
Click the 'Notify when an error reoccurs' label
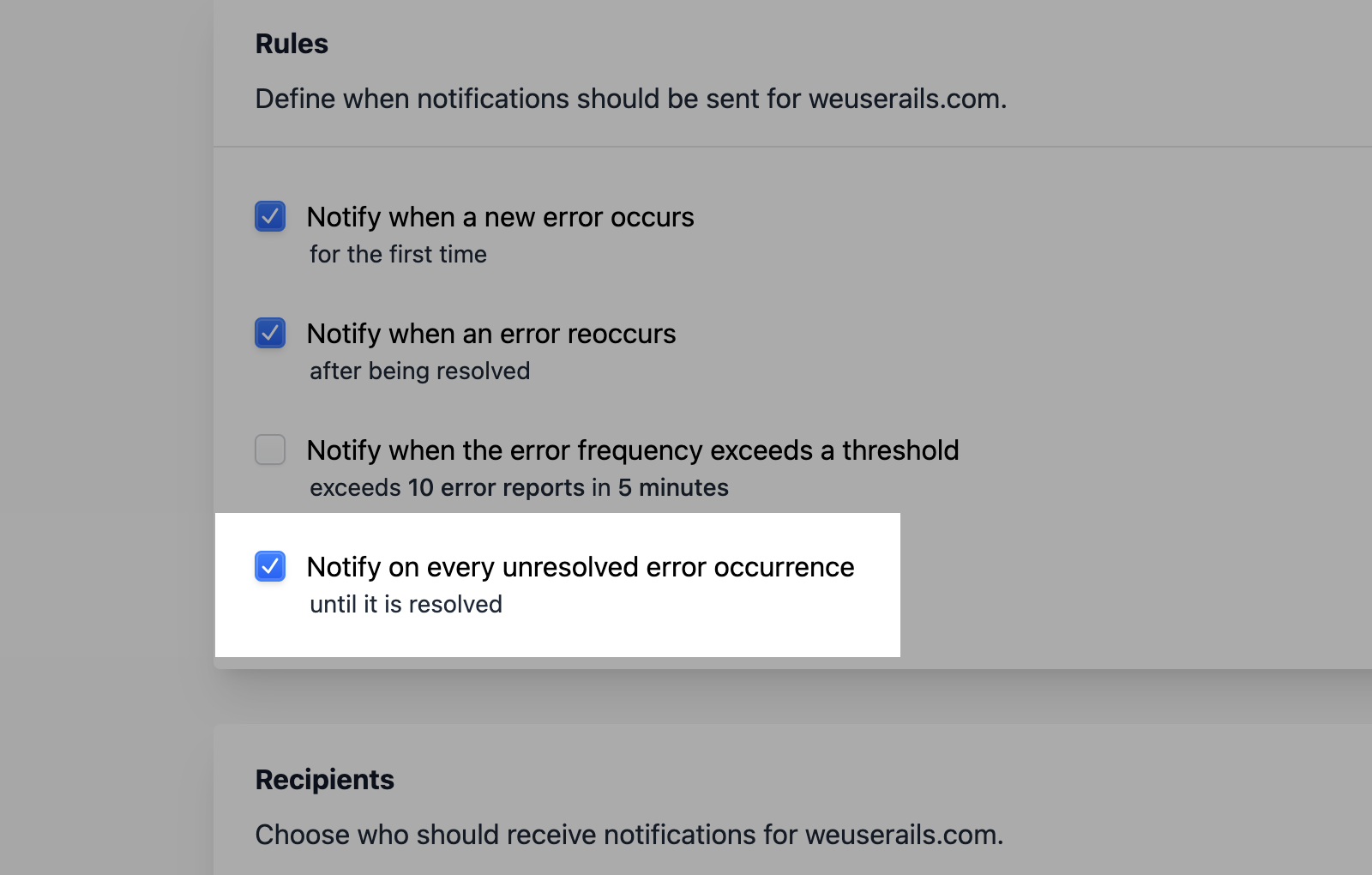(492, 334)
